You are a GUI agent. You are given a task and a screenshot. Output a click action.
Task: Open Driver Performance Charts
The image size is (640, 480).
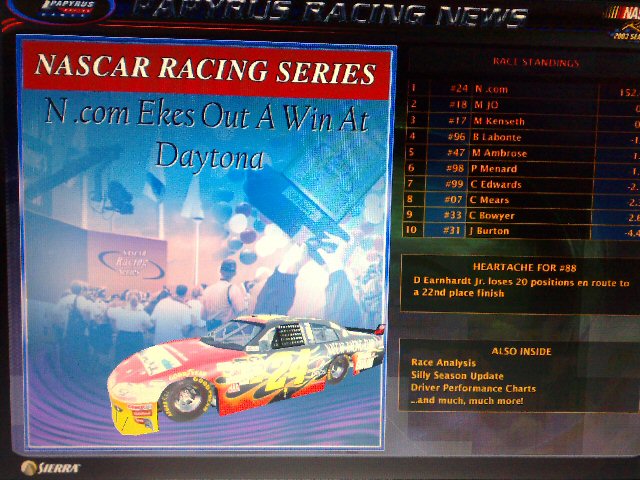(473, 388)
